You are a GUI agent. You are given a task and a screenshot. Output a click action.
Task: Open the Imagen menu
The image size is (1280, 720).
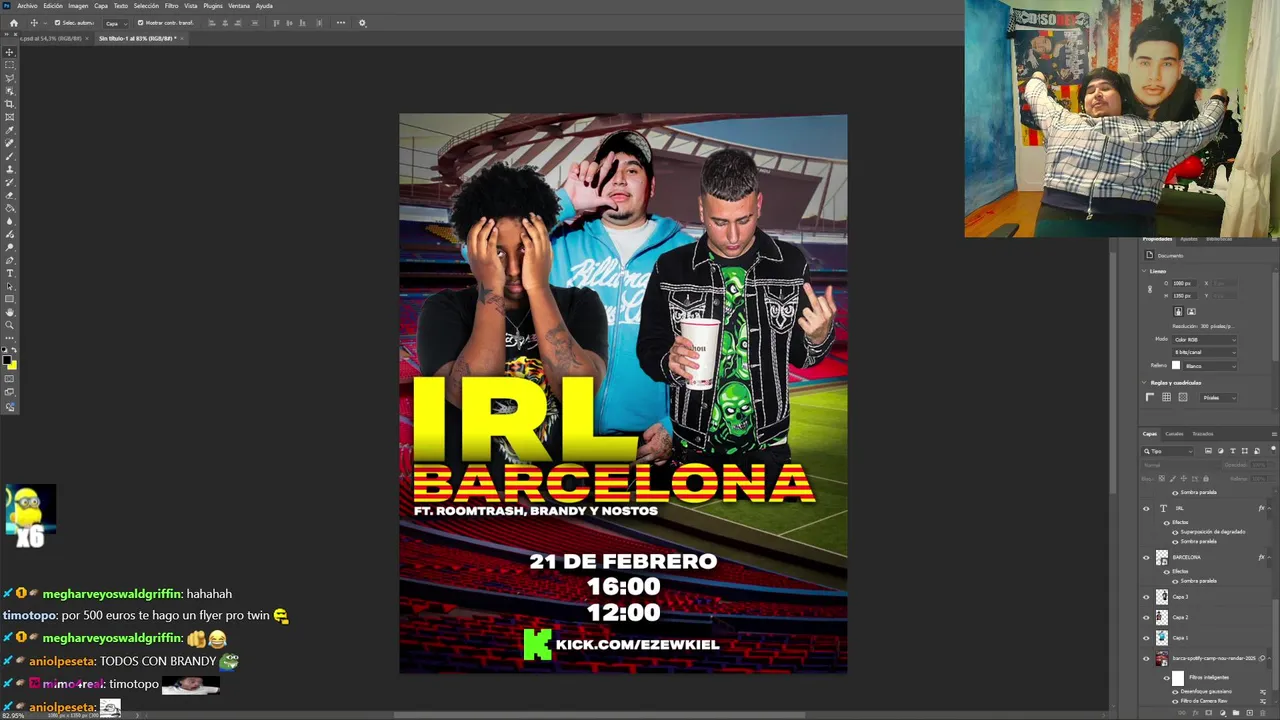(x=78, y=6)
